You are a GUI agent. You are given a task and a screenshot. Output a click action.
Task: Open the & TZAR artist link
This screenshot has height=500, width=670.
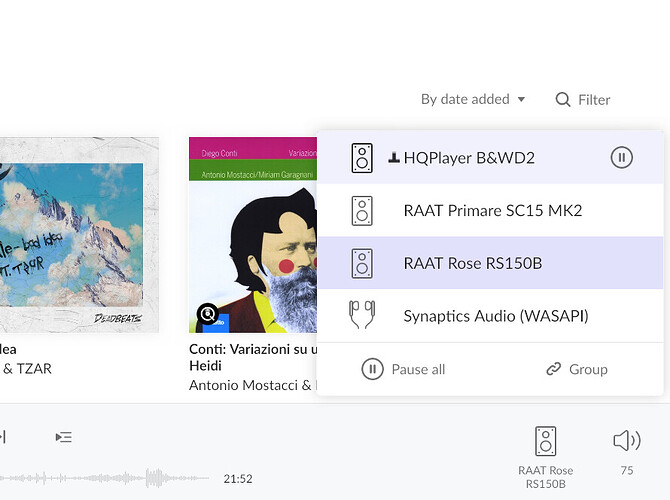pos(27,368)
